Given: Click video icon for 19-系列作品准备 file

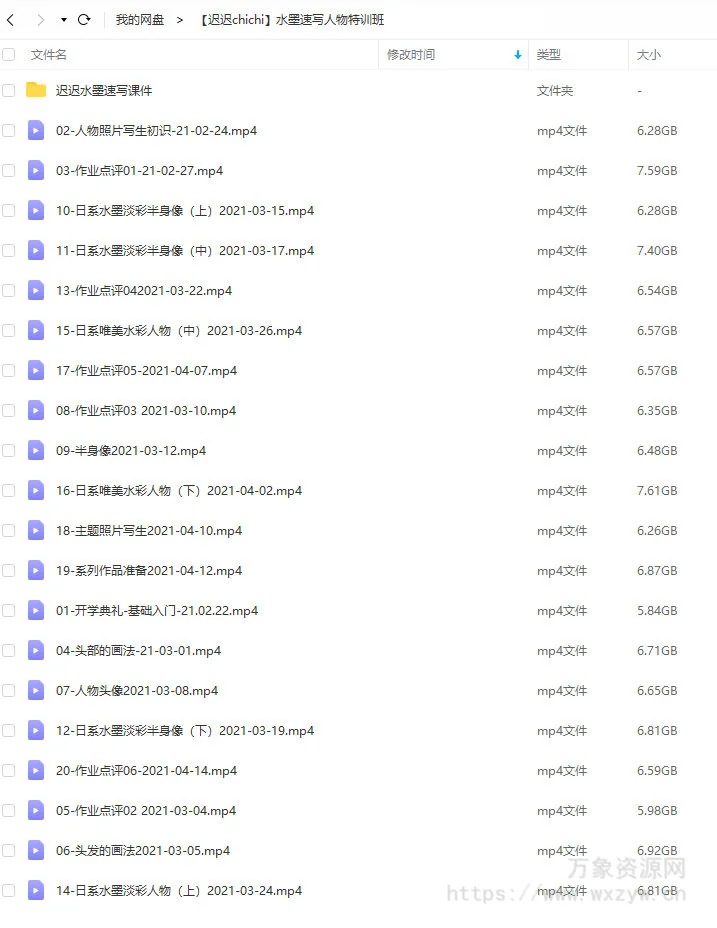Looking at the screenshot, I should (36, 571).
